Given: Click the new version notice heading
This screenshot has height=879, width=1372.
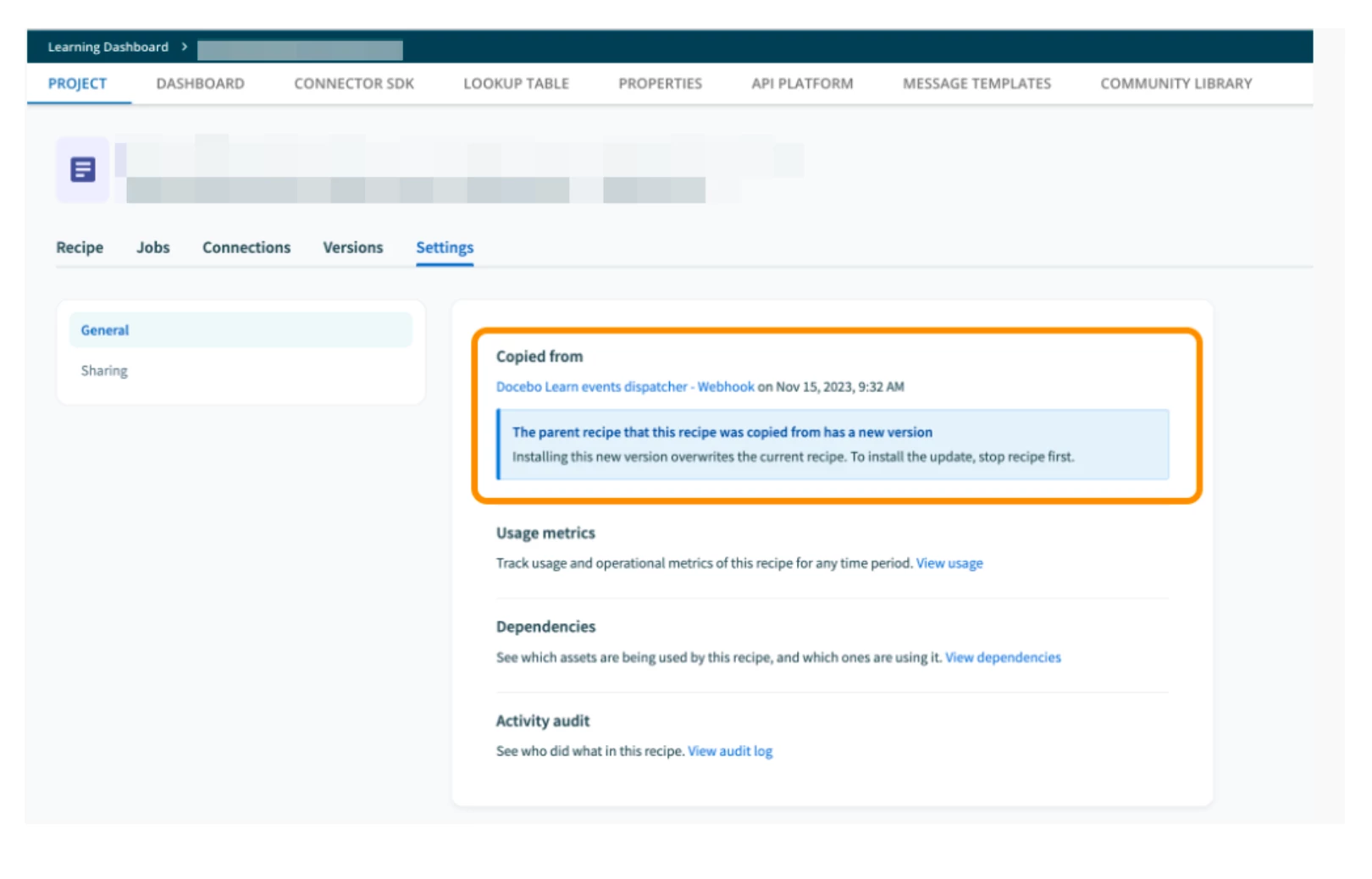Looking at the screenshot, I should [722, 432].
